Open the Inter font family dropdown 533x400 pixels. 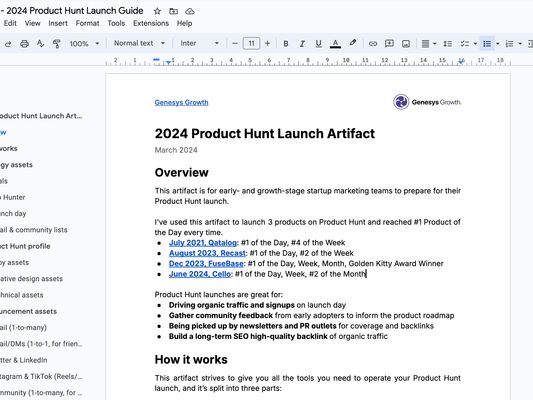click(x=200, y=43)
